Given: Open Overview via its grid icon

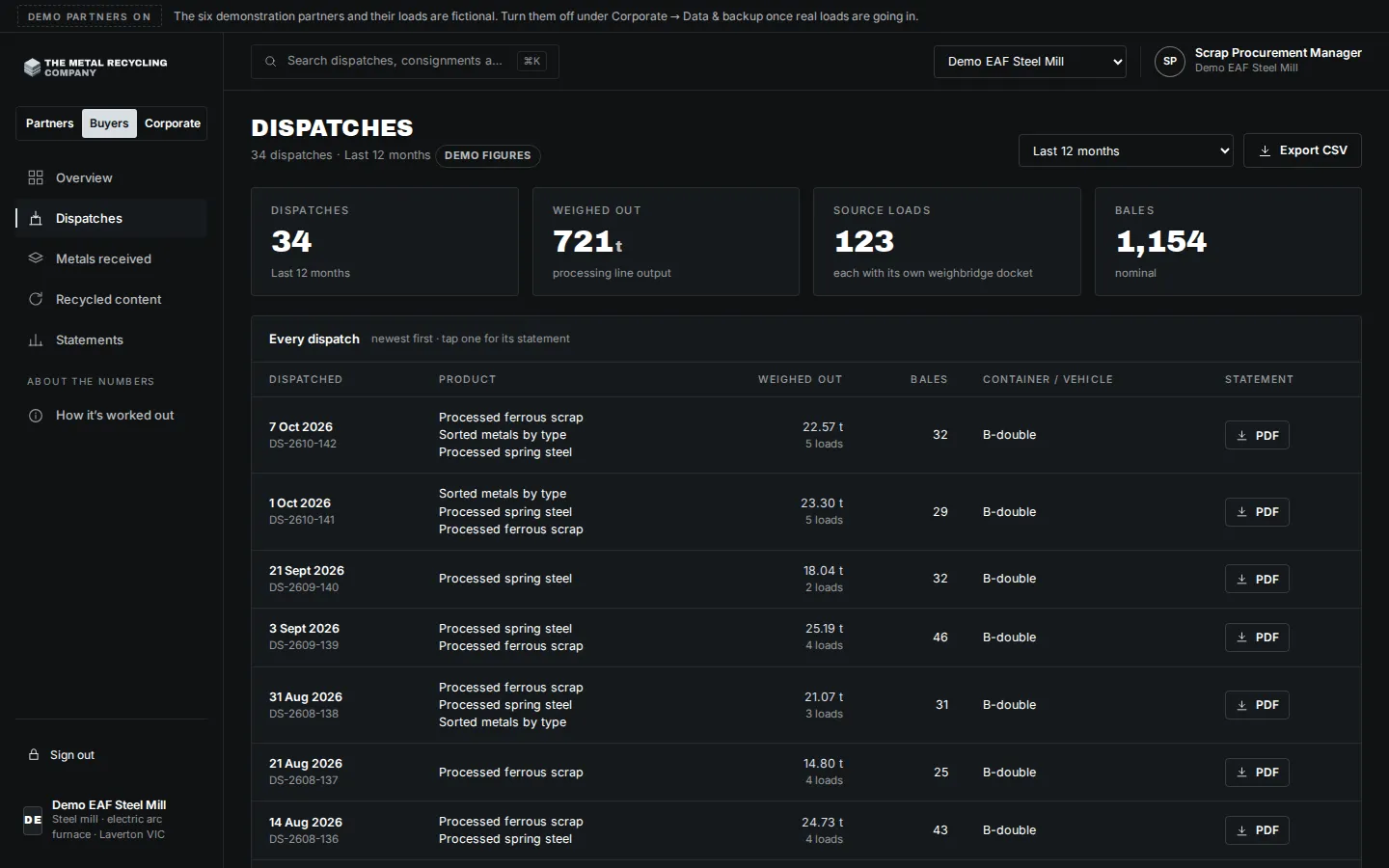Looking at the screenshot, I should 36,177.
